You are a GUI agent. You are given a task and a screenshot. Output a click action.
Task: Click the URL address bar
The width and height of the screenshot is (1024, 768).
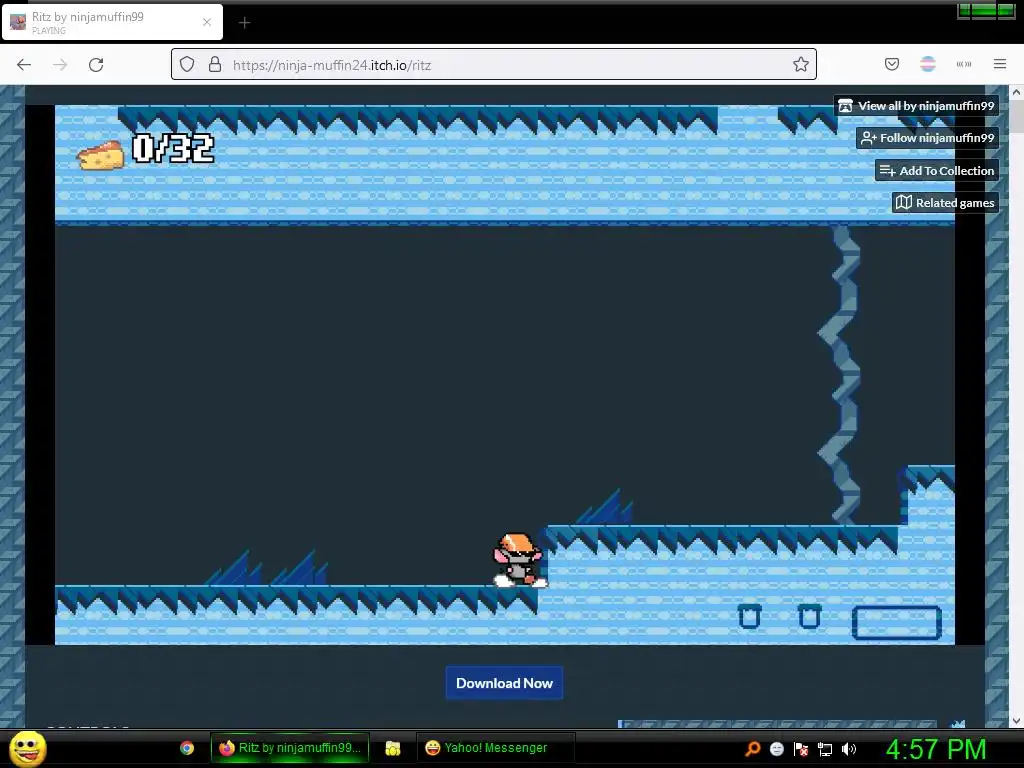(494, 64)
